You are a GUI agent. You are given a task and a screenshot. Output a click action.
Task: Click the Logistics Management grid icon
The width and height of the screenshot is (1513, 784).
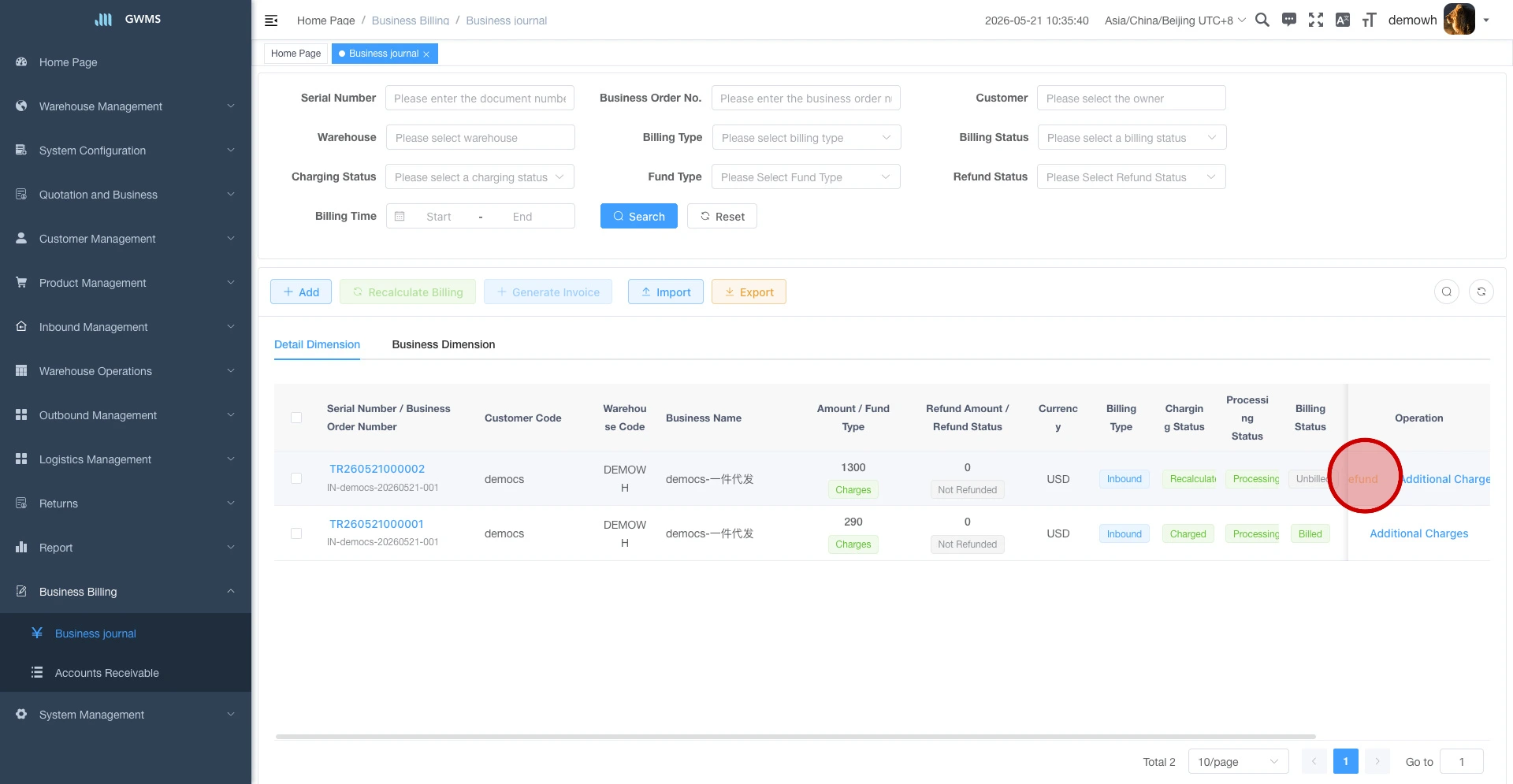click(21, 459)
